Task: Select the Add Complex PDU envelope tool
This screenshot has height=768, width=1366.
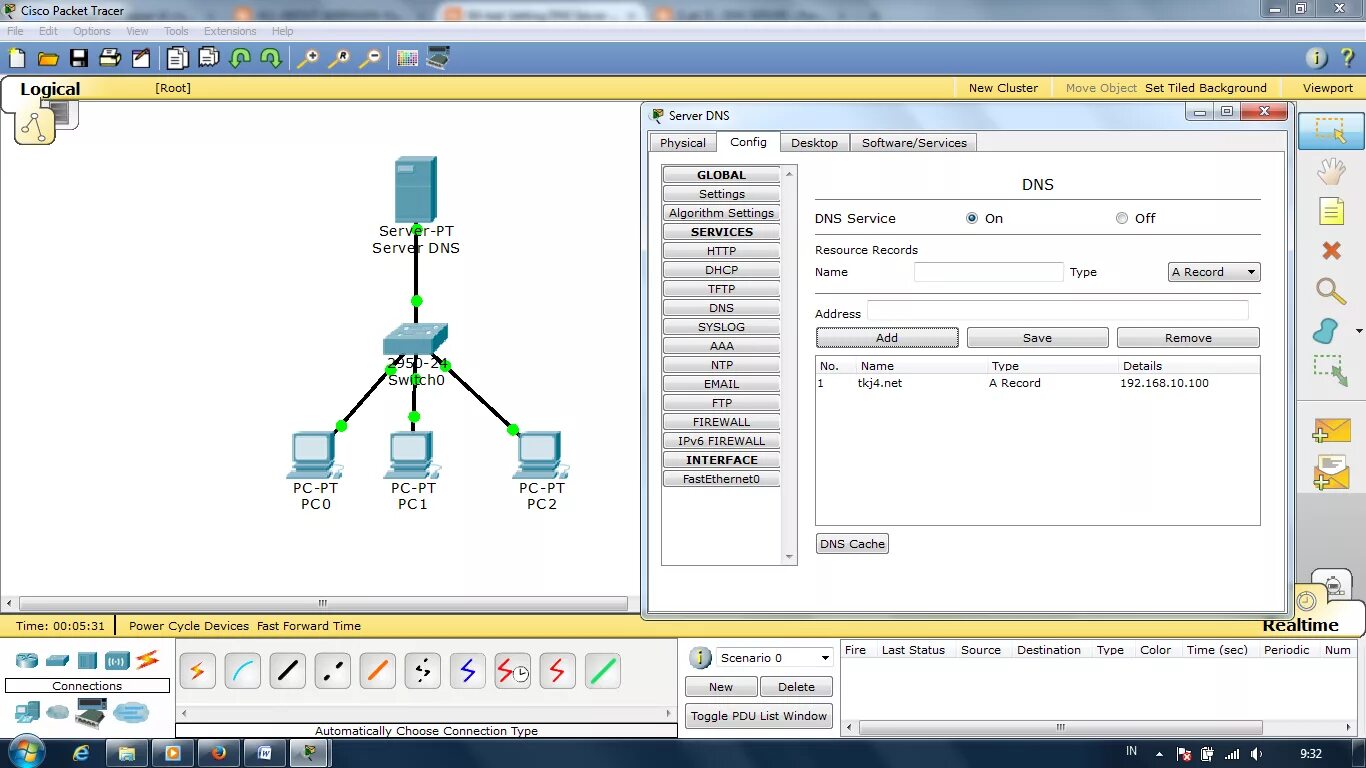Action: click(1331, 472)
